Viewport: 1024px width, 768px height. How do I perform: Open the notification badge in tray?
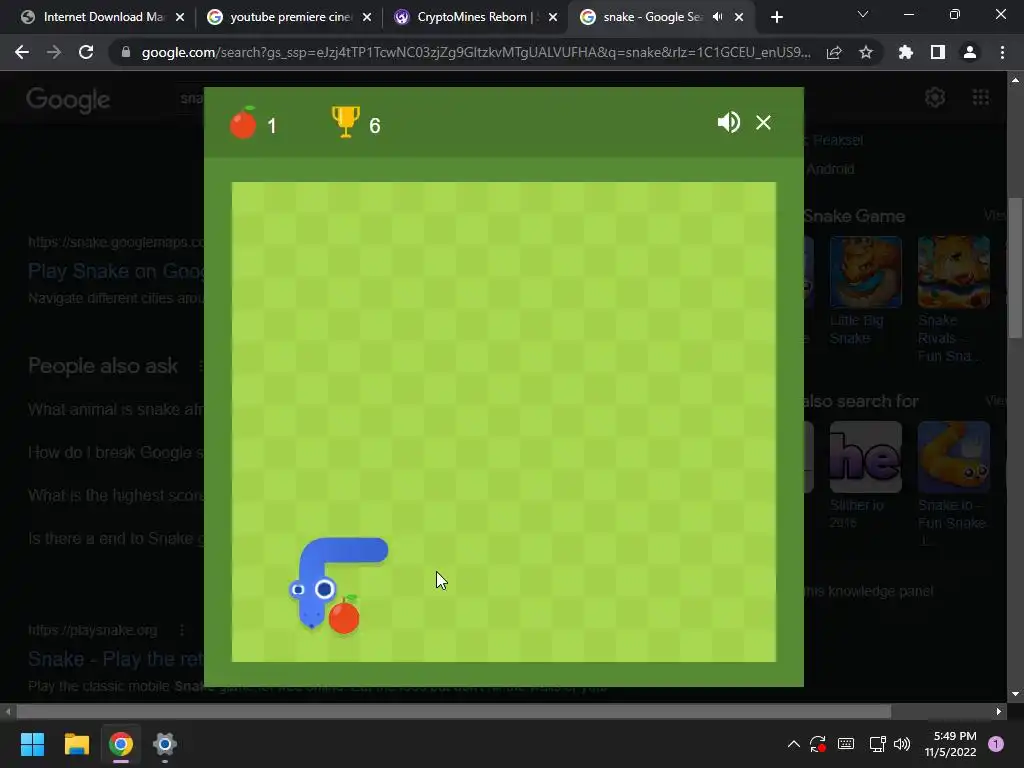[x=996, y=744]
